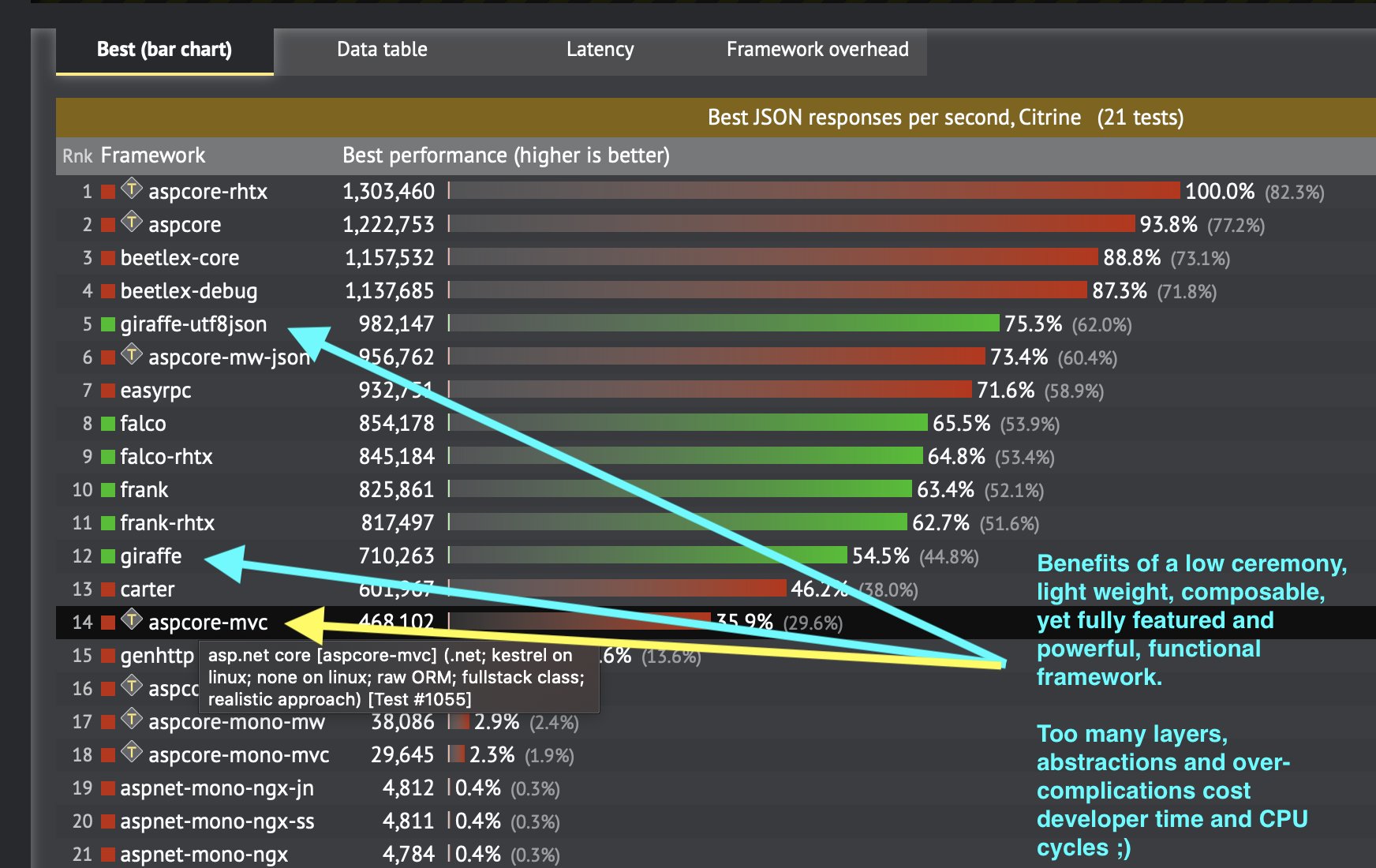Click the 62.7% percentage label for frank-rhtx

coord(941,523)
